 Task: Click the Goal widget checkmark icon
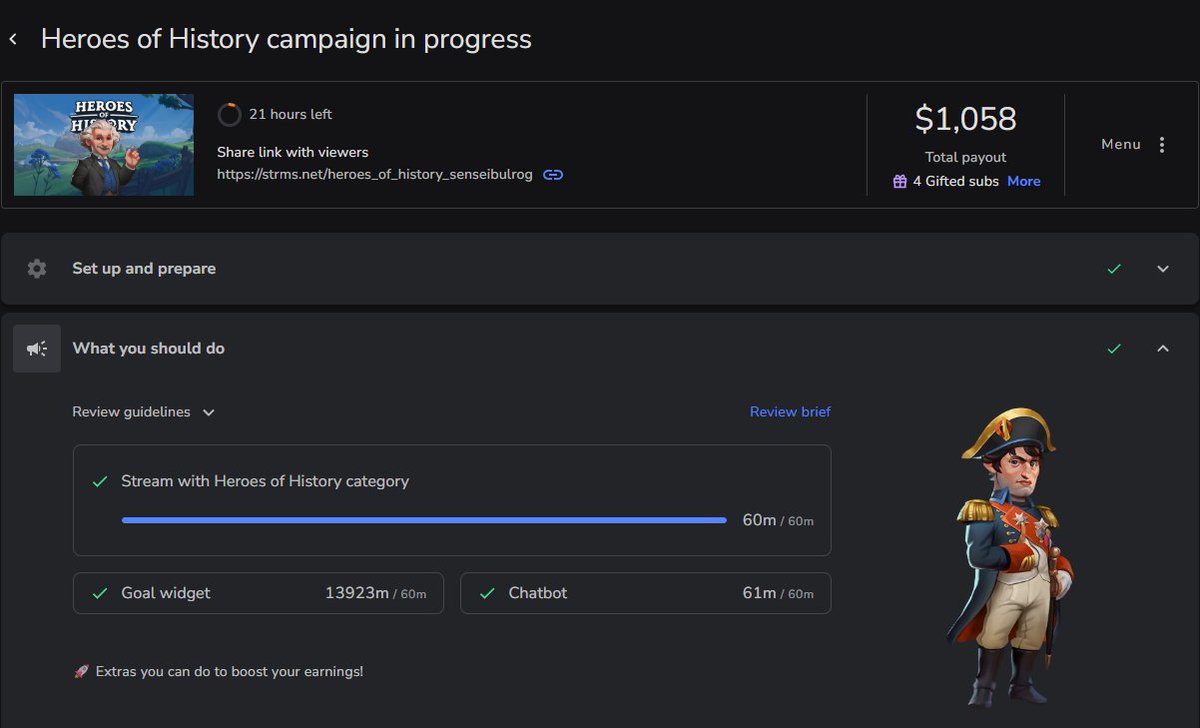point(99,593)
